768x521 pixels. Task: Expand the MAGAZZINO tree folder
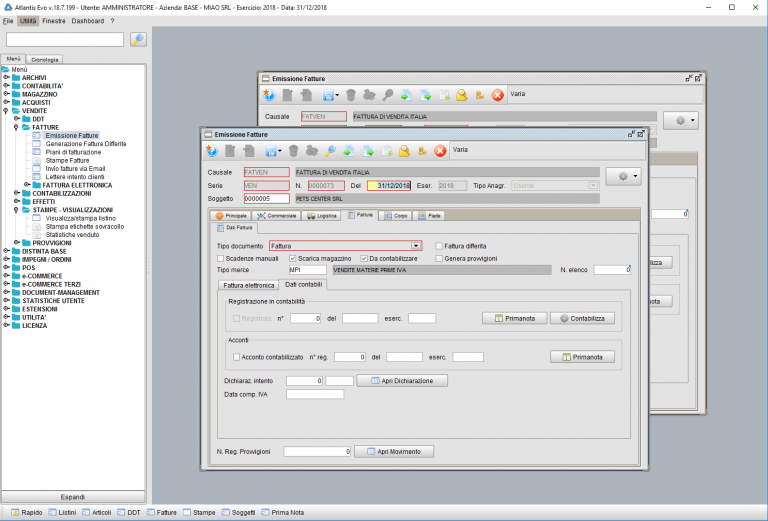click(6, 94)
